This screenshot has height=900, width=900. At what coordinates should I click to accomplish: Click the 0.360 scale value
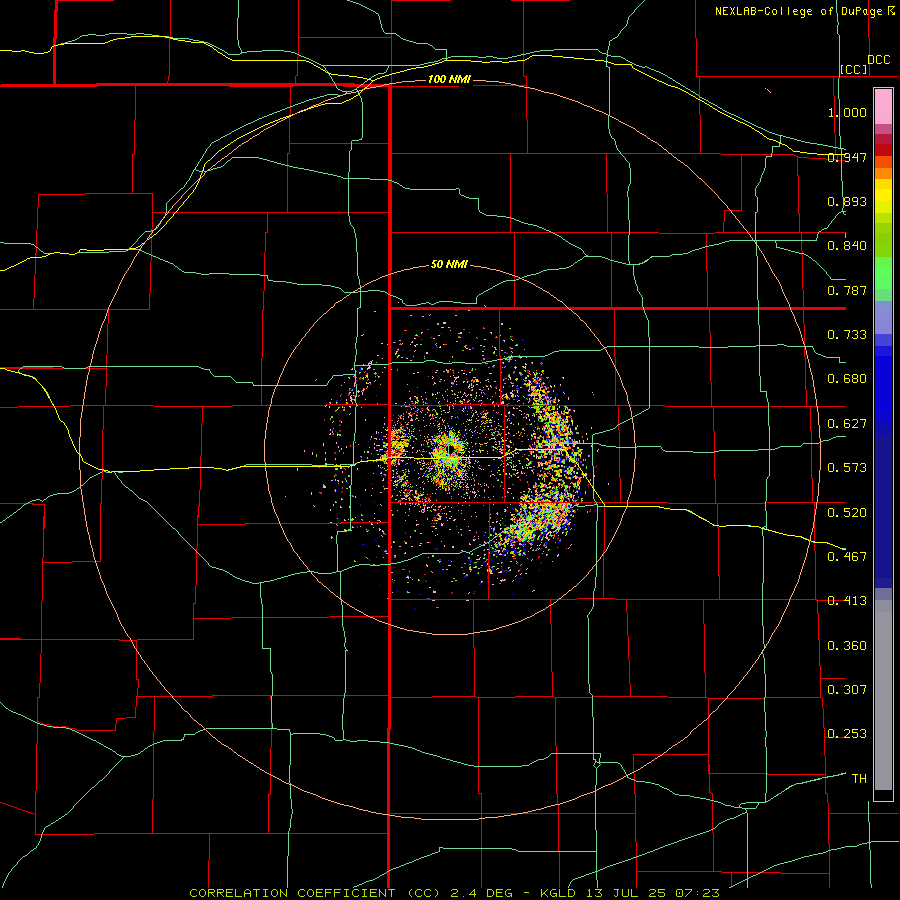click(x=847, y=646)
